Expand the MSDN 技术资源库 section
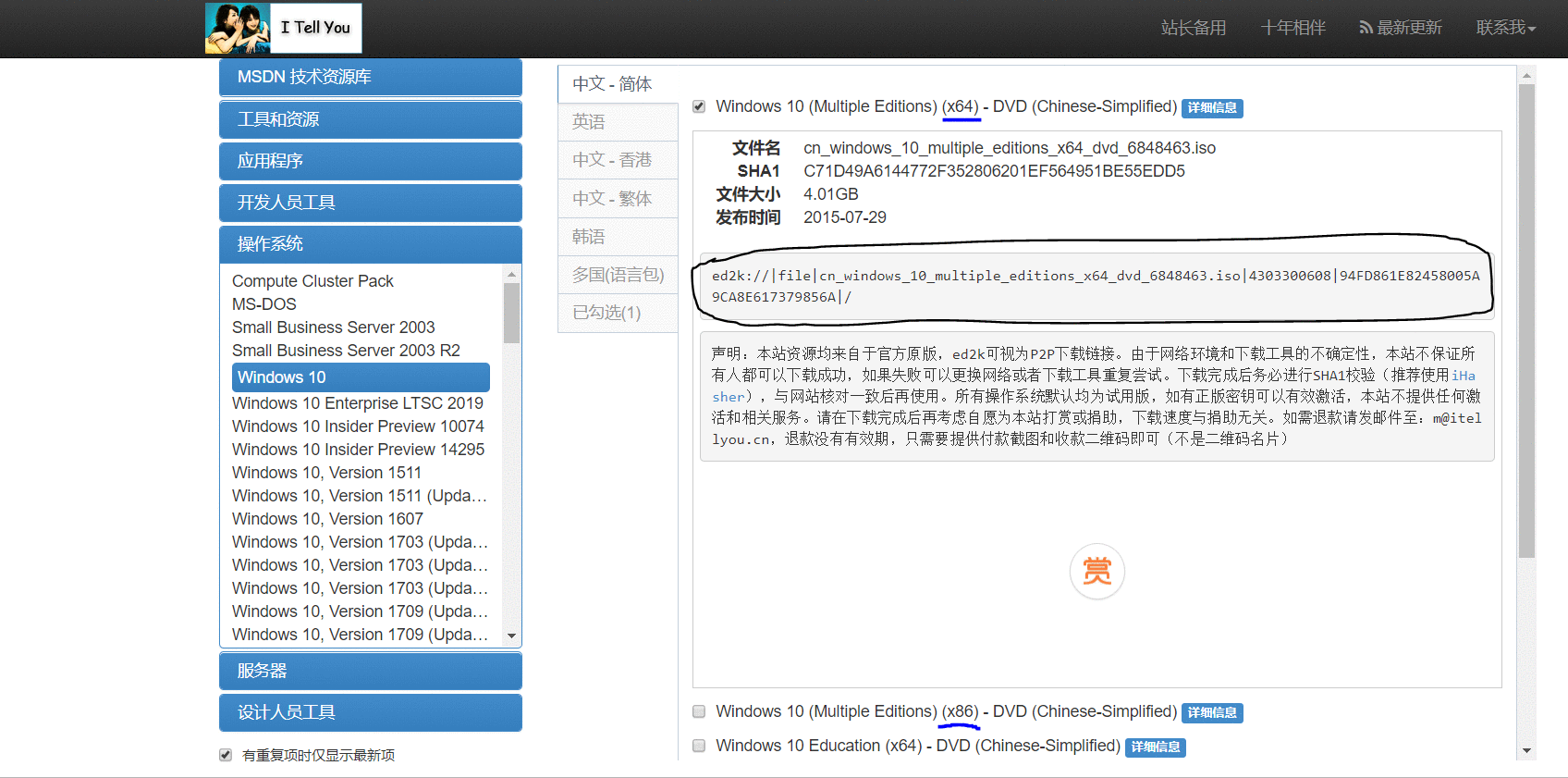Viewport: 1568px width, 778px height. pyautogui.click(x=371, y=77)
